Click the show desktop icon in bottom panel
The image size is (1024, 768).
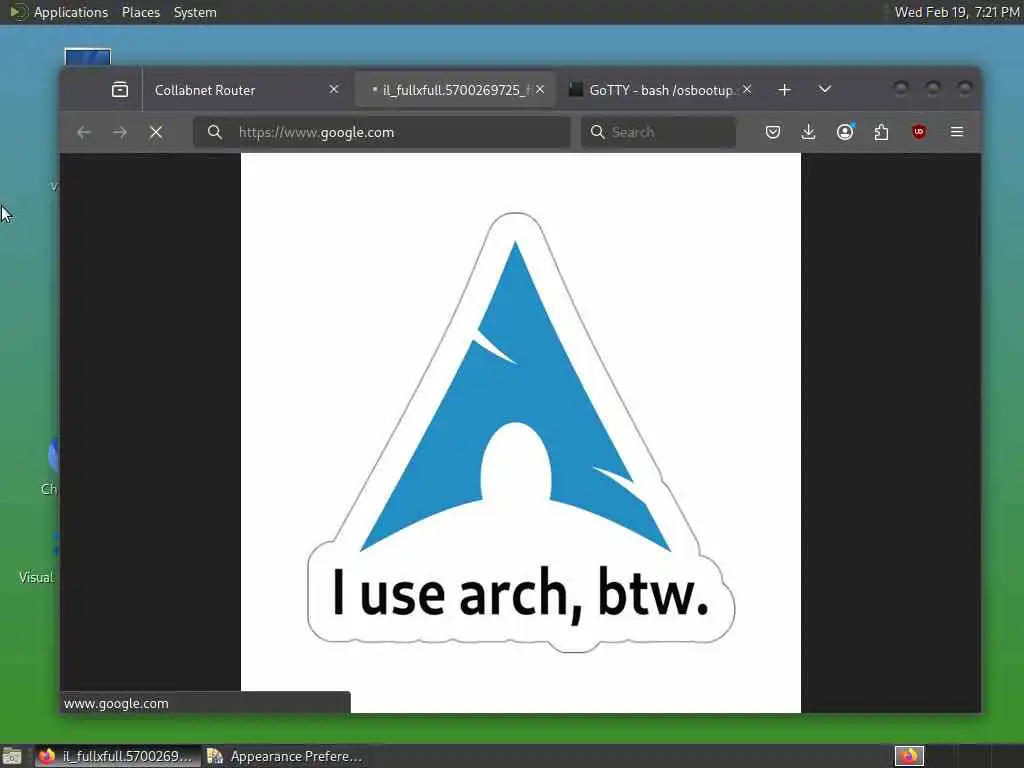click(12, 756)
